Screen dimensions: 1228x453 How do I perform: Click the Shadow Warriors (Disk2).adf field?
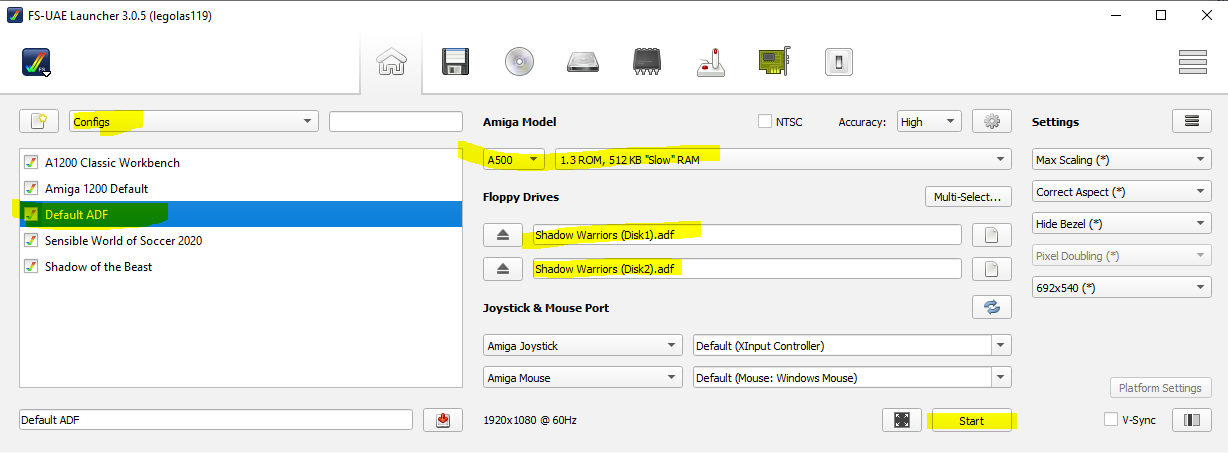[747, 268]
